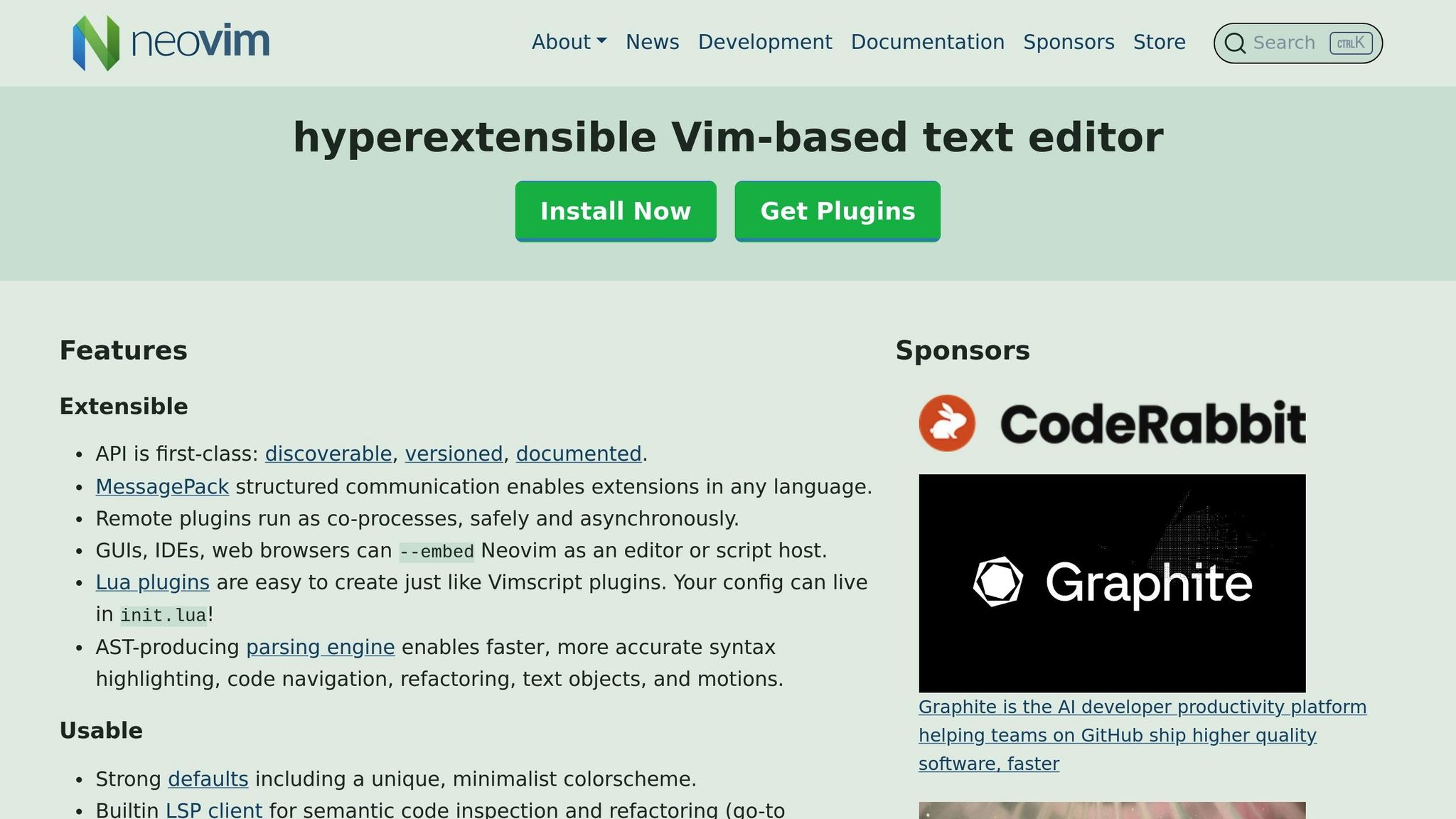Click the --embed code snippet
This screenshot has width=1456, height=819.
(x=437, y=552)
